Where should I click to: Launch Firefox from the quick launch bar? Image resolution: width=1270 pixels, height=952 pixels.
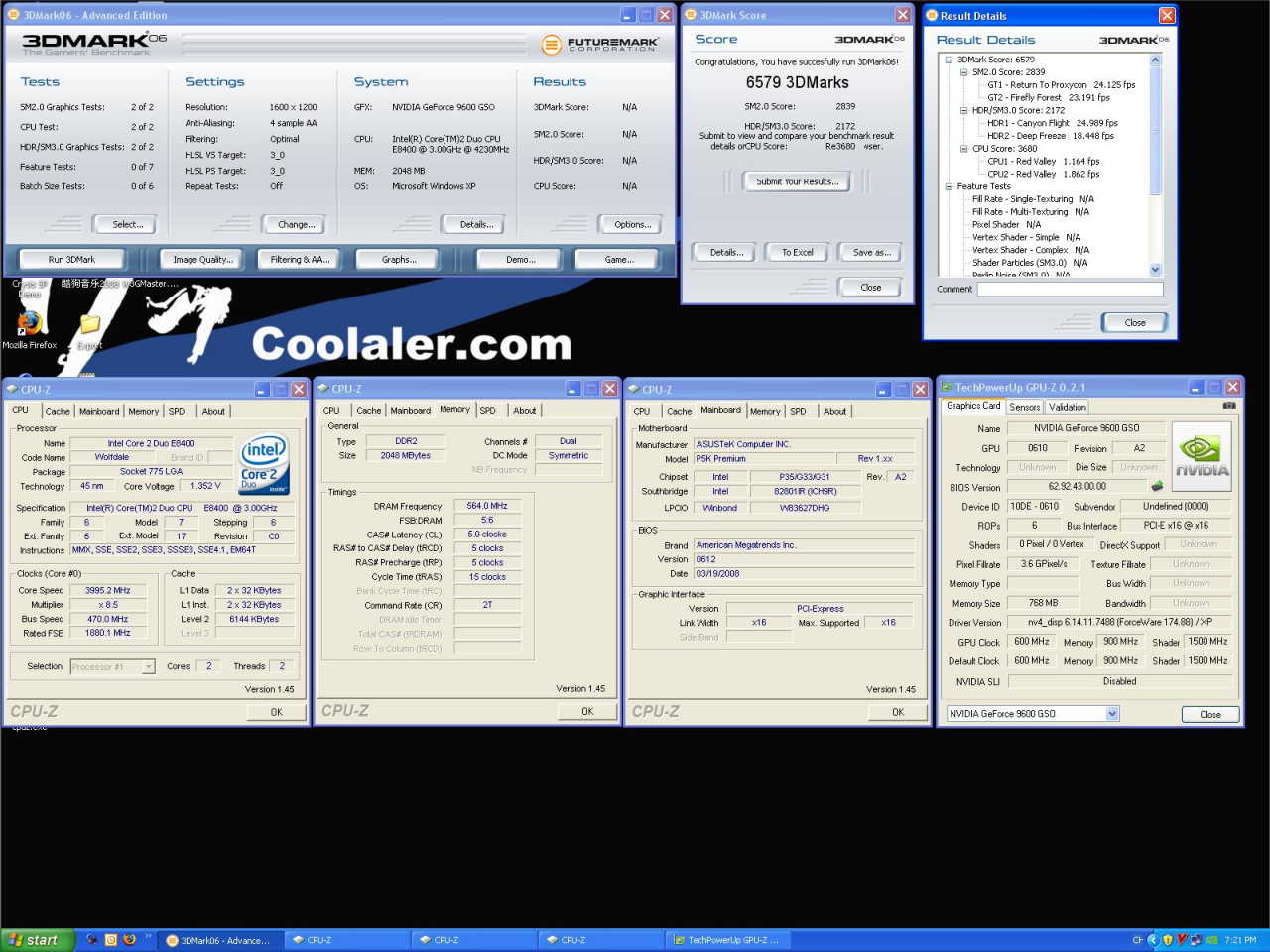[129, 940]
